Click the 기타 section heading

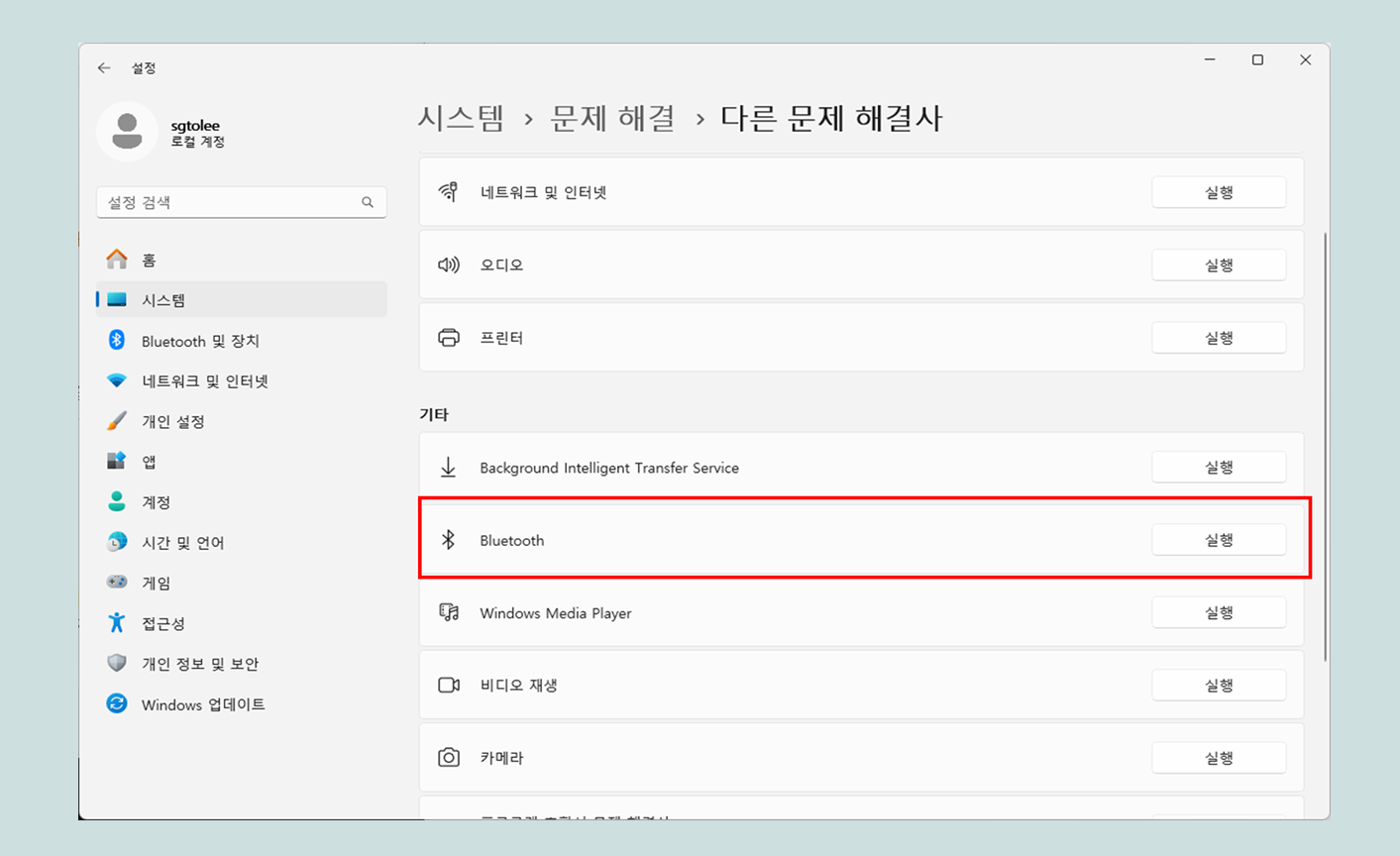tap(434, 414)
